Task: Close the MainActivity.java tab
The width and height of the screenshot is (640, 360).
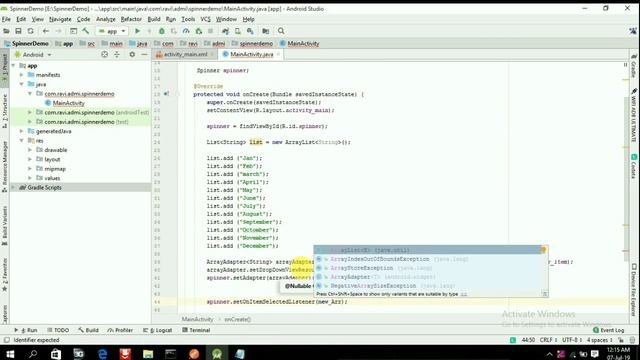Action: coord(278,54)
